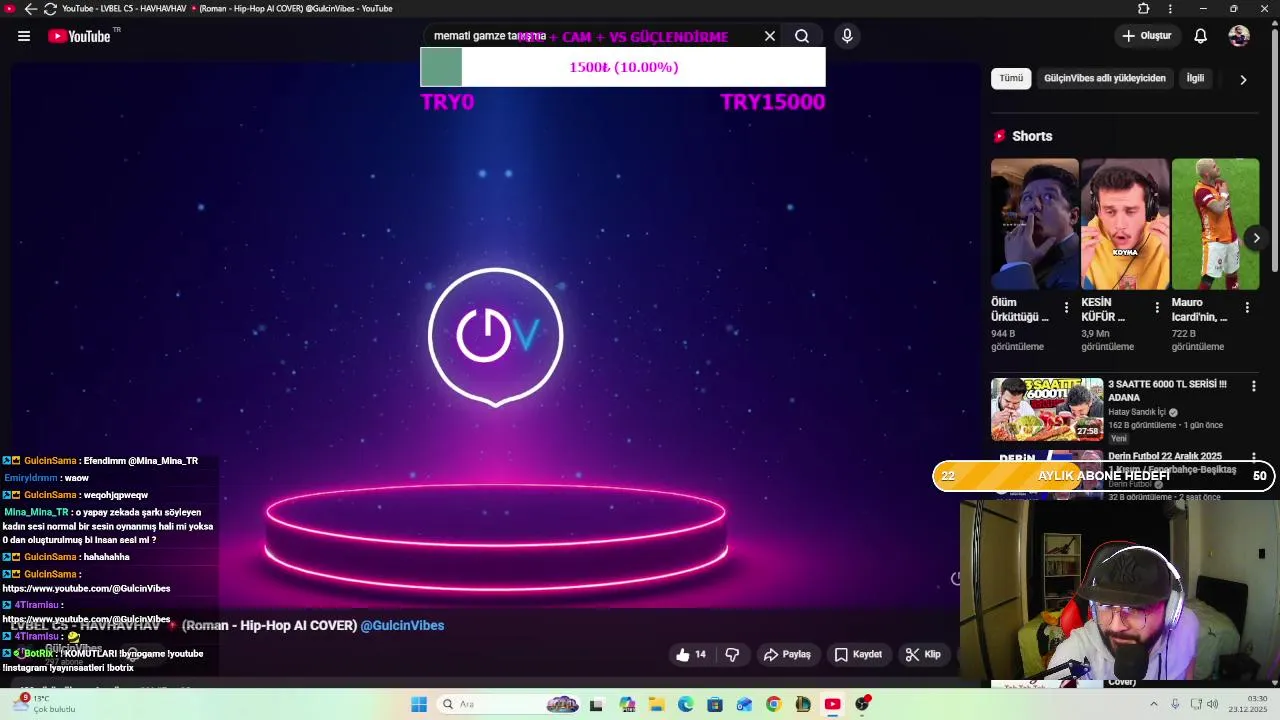Select the Tümü filter chip
1280x720 pixels.
point(1011,78)
